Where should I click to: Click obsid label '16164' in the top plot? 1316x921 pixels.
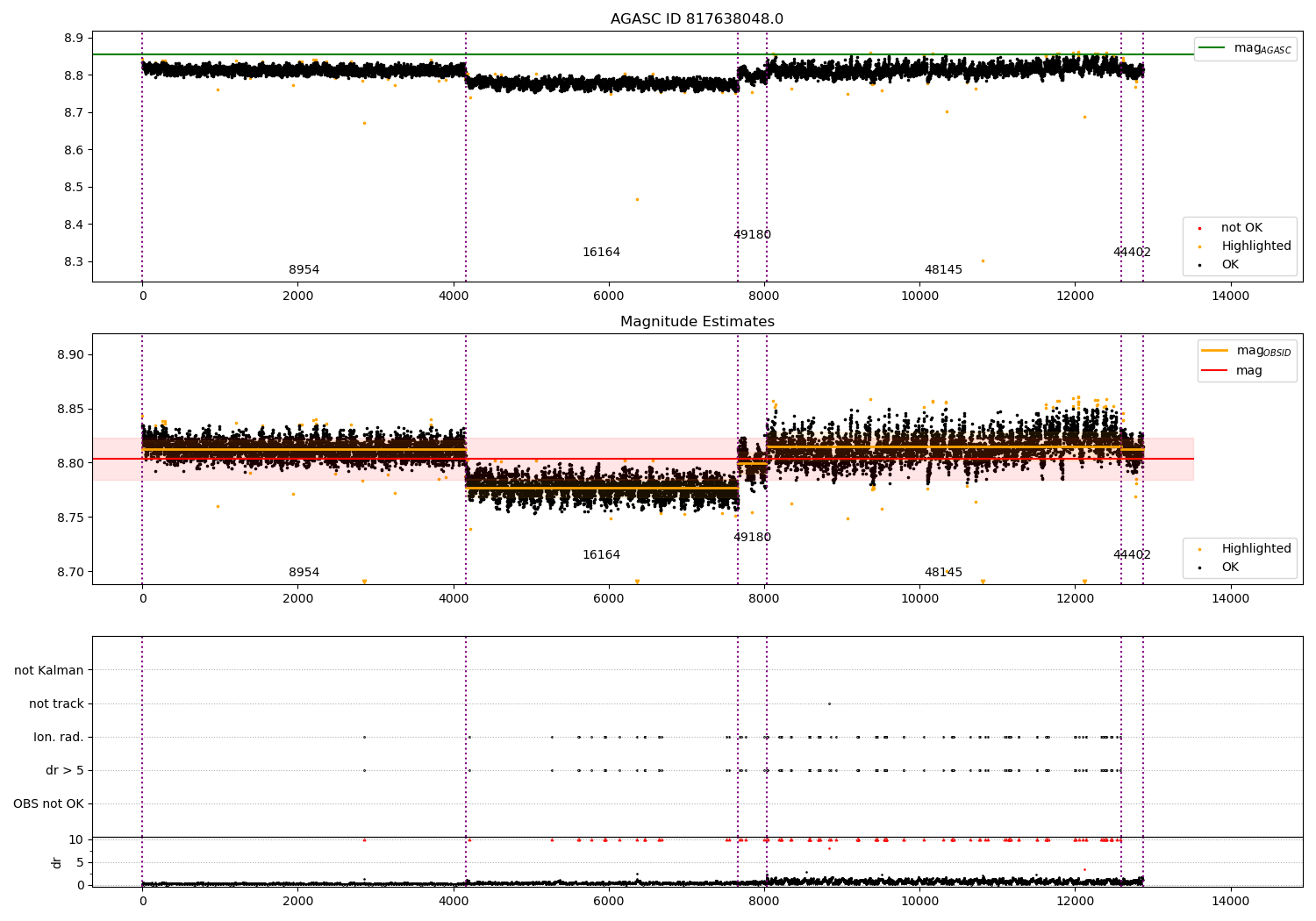[601, 253]
